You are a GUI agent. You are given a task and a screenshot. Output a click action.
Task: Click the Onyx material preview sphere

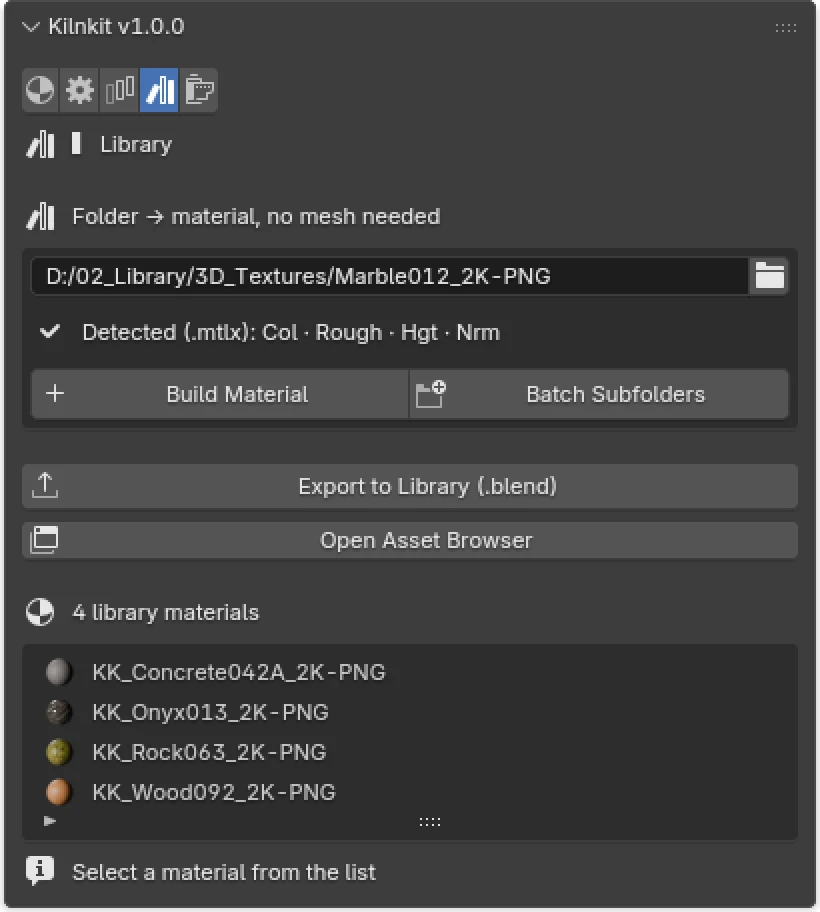pos(59,712)
